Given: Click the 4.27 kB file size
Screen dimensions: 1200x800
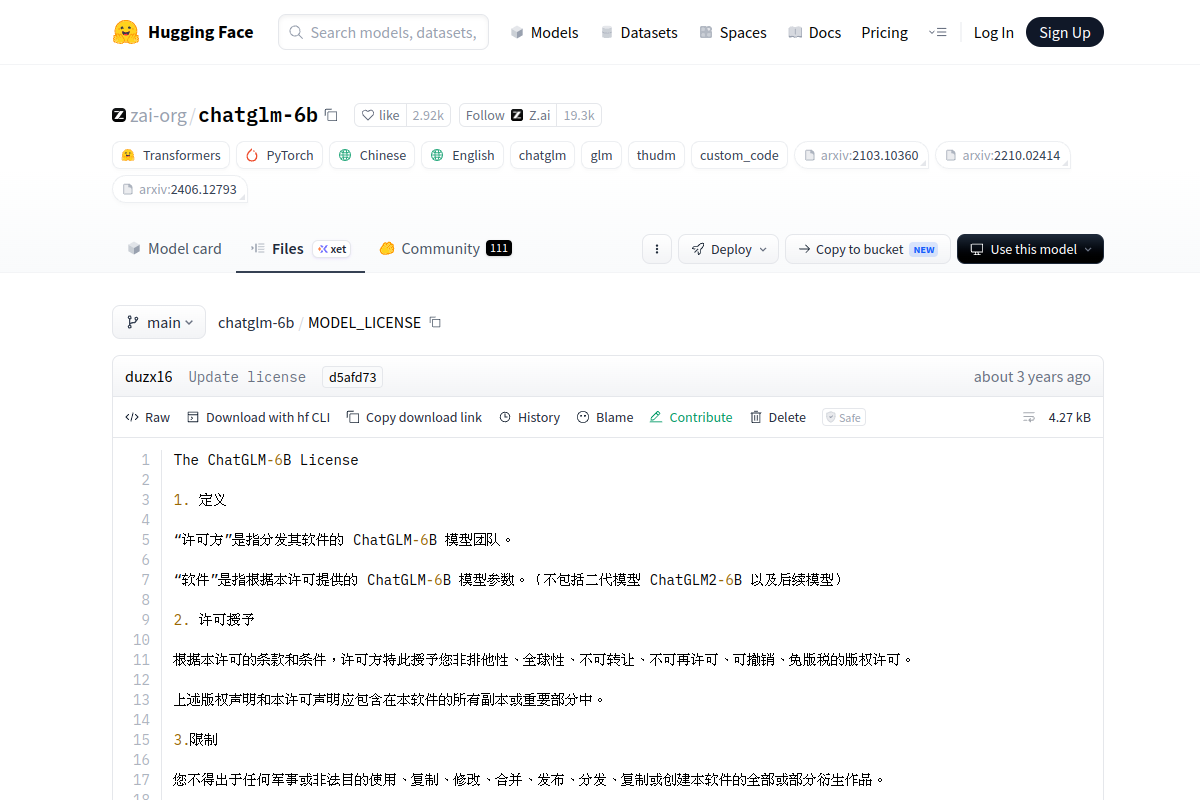Looking at the screenshot, I should (1069, 417).
